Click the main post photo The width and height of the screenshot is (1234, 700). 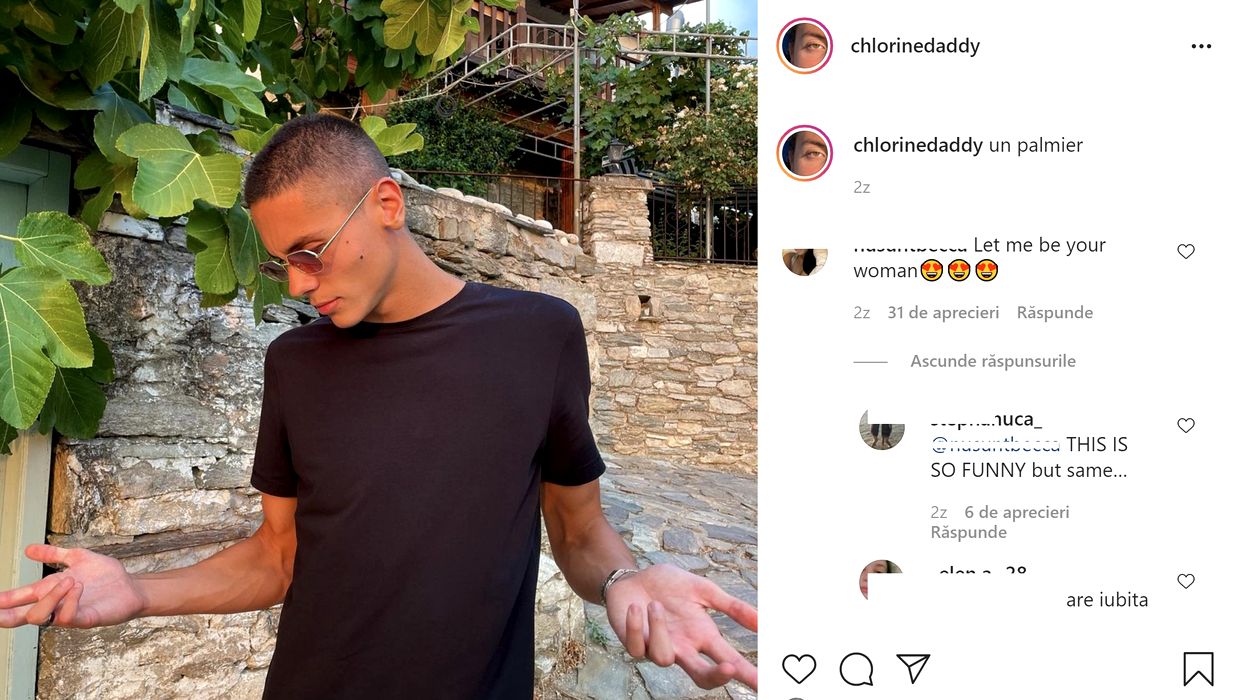coord(378,350)
